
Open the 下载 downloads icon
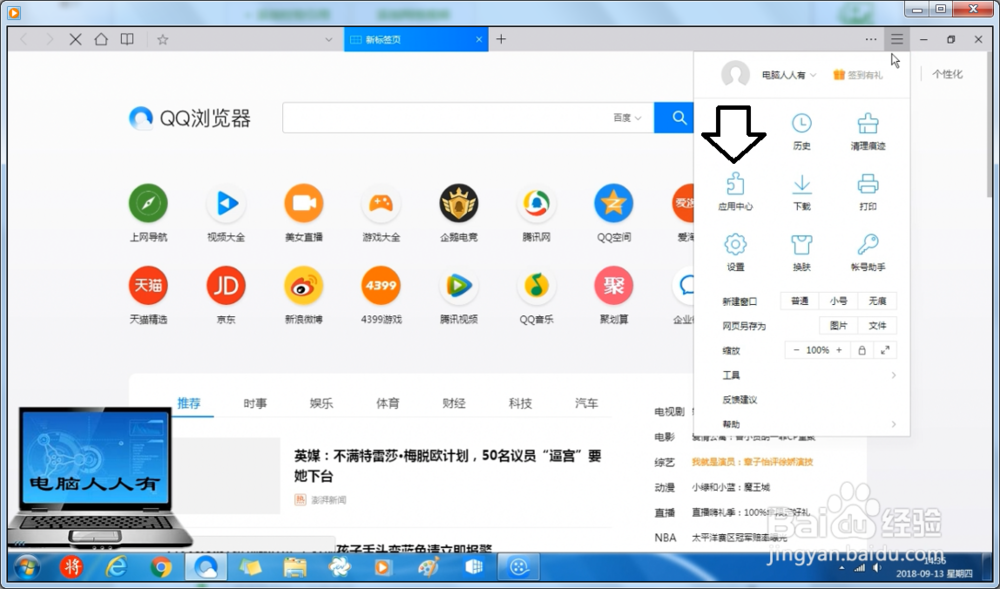pos(802,191)
